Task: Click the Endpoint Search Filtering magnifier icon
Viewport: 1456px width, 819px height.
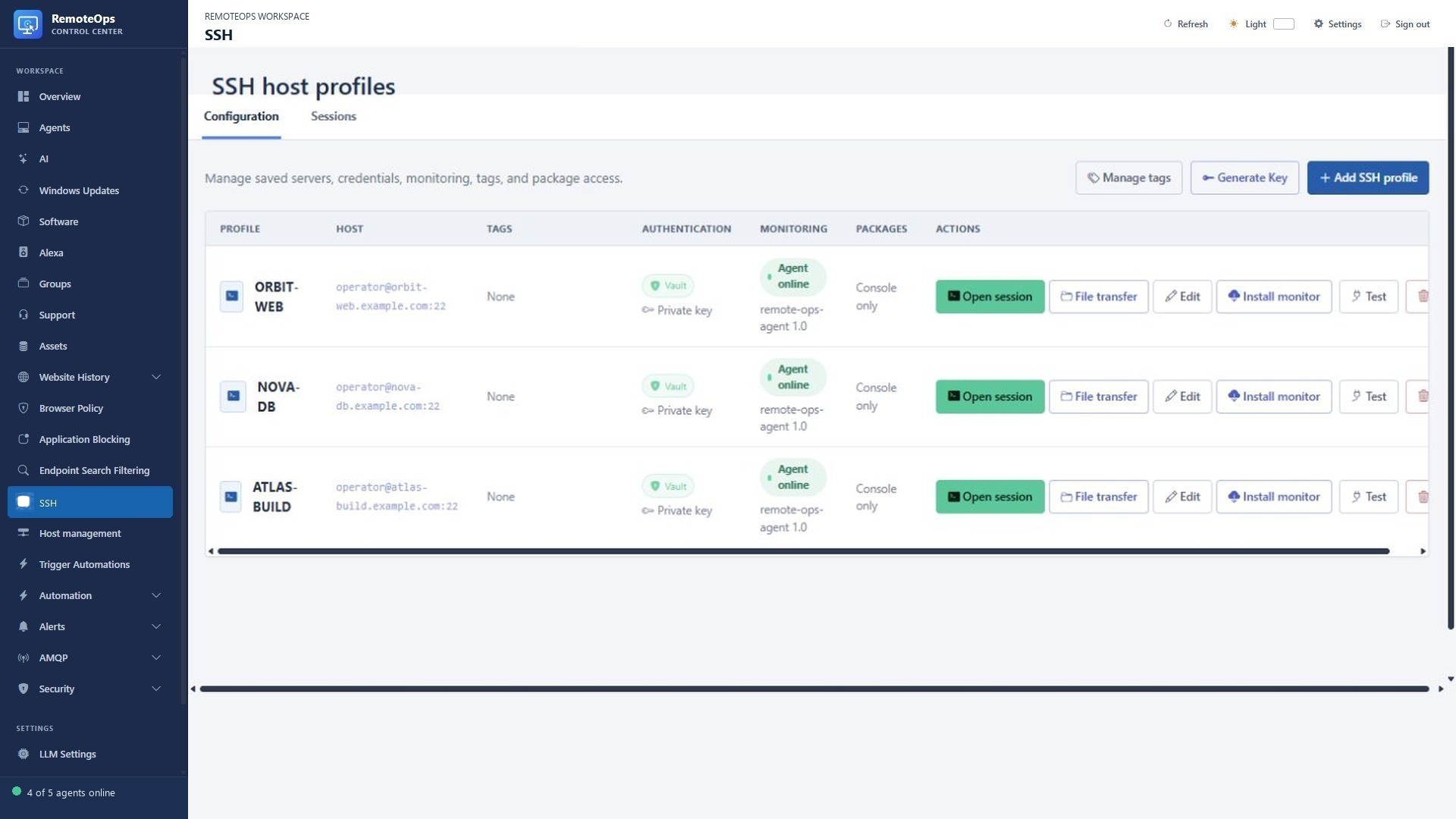Action: point(24,470)
